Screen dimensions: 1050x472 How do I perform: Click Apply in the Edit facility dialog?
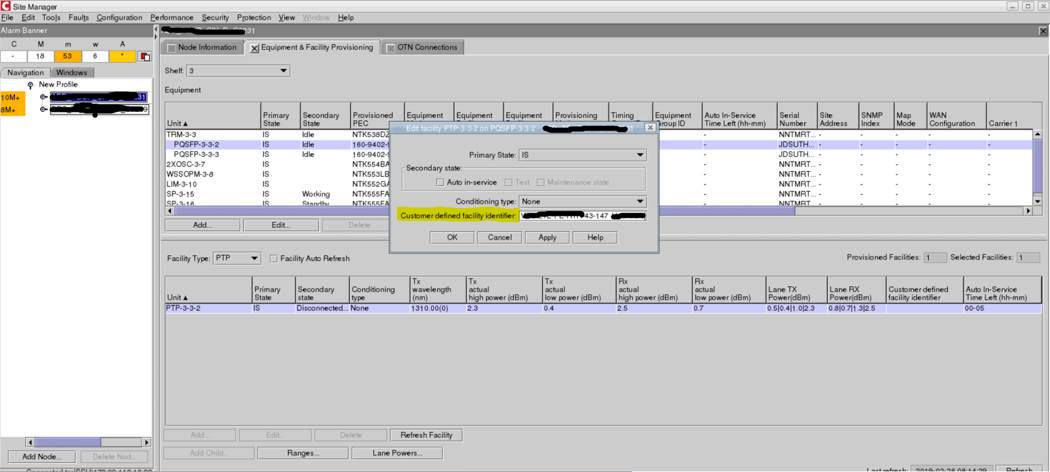pyautogui.click(x=547, y=237)
